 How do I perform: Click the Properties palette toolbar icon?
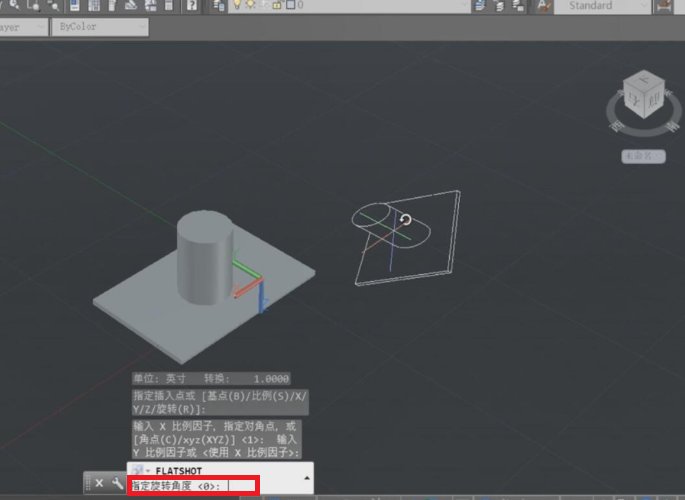coord(73,6)
